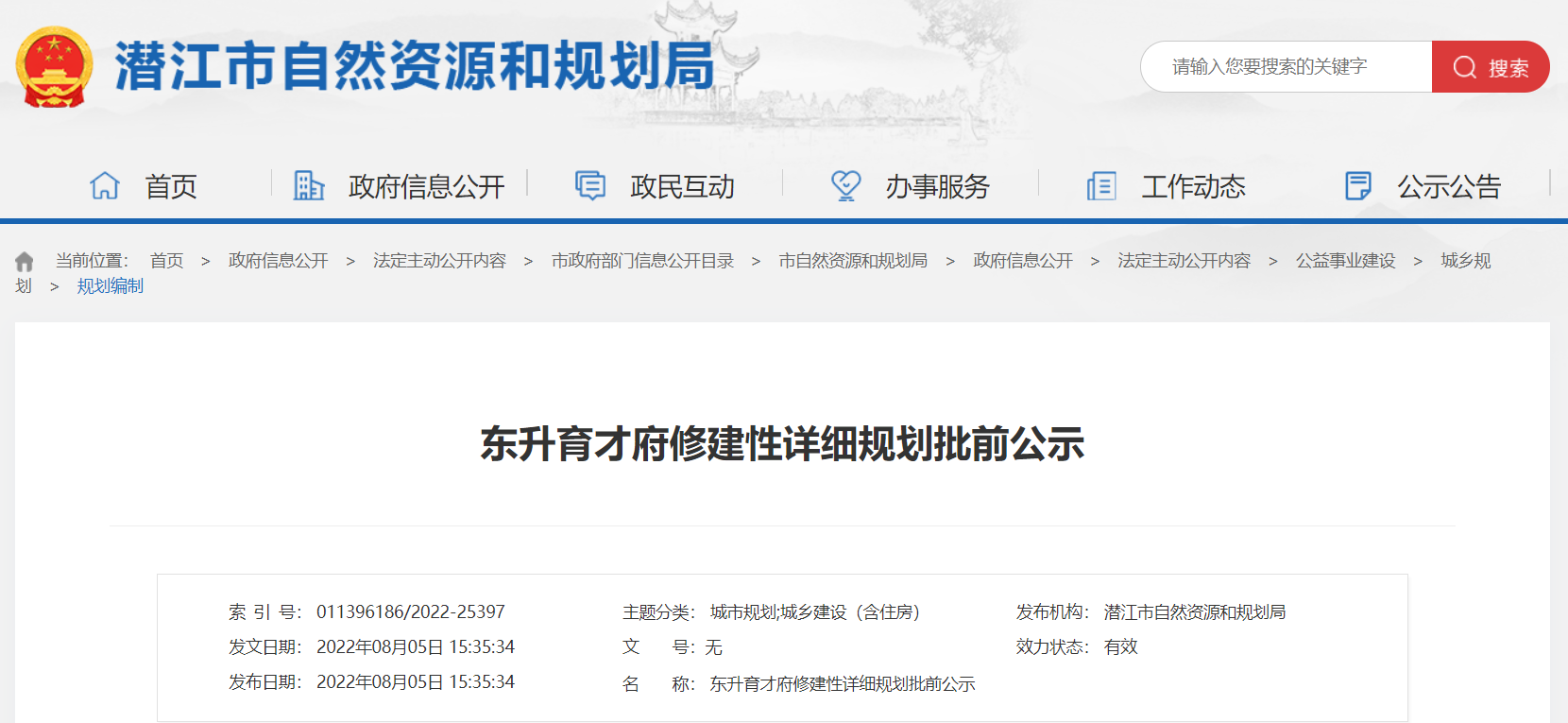Viewport: 1568px width, 723px height.
Task: Click the article title 东升育才府修建性详细规划批前公示
Action: pos(782,444)
